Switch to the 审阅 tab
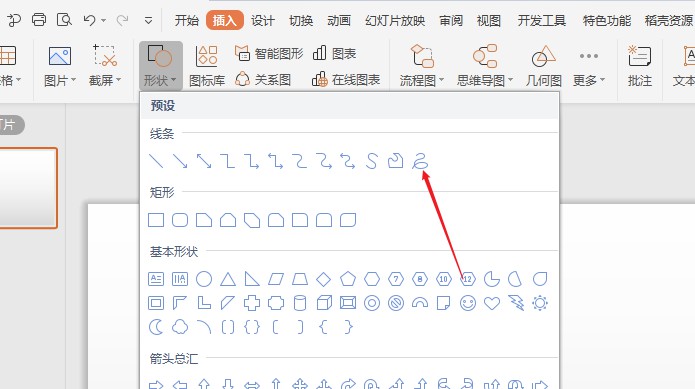The image size is (695, 389). [451, 20]
